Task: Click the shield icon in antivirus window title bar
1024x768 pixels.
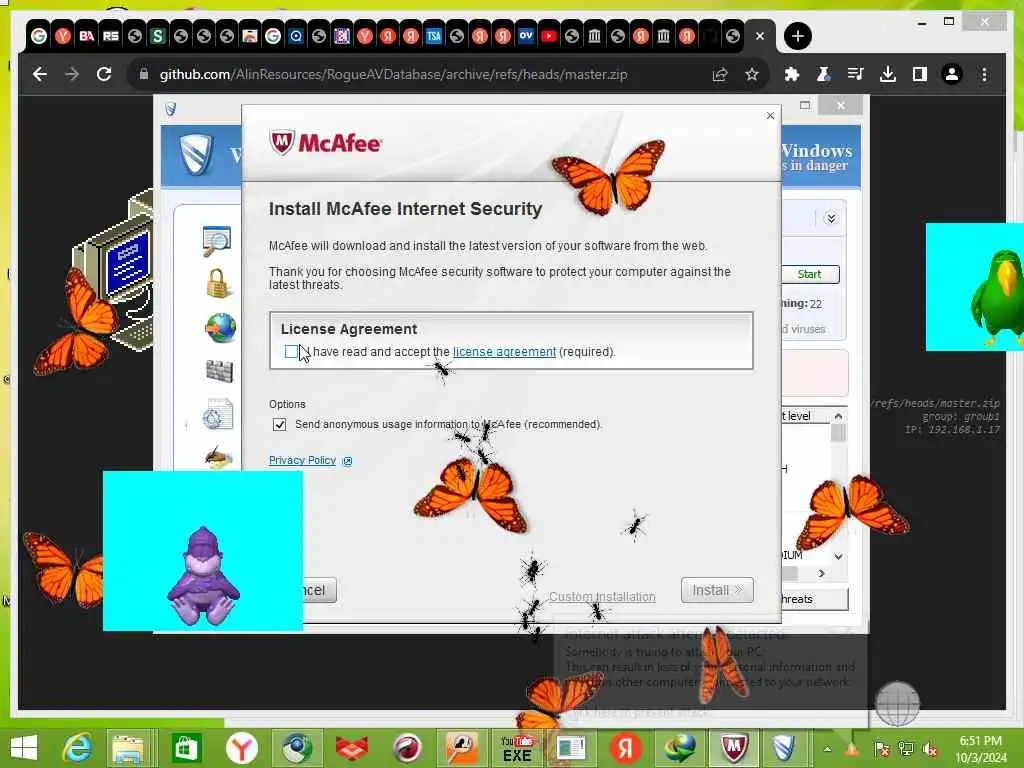Action: point(170,108)
